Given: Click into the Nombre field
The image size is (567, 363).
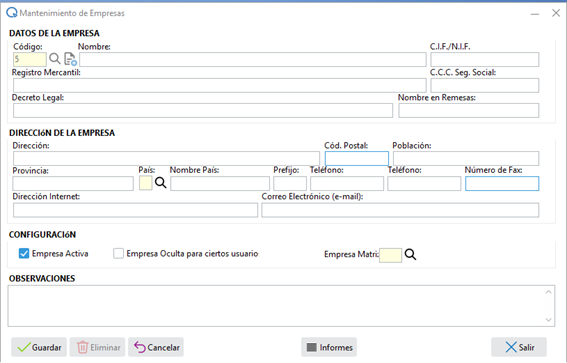Looking at the screenshot, I should (253, 60).
